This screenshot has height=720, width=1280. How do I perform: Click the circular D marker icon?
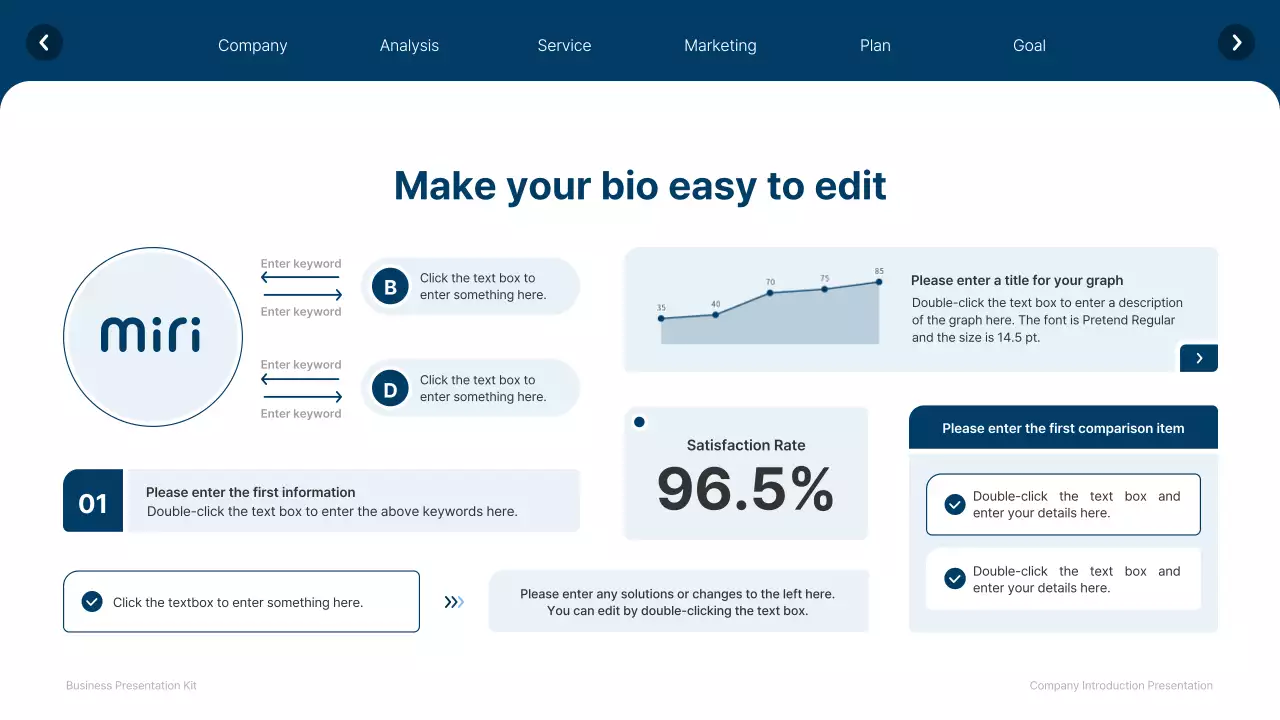[390, 388]
